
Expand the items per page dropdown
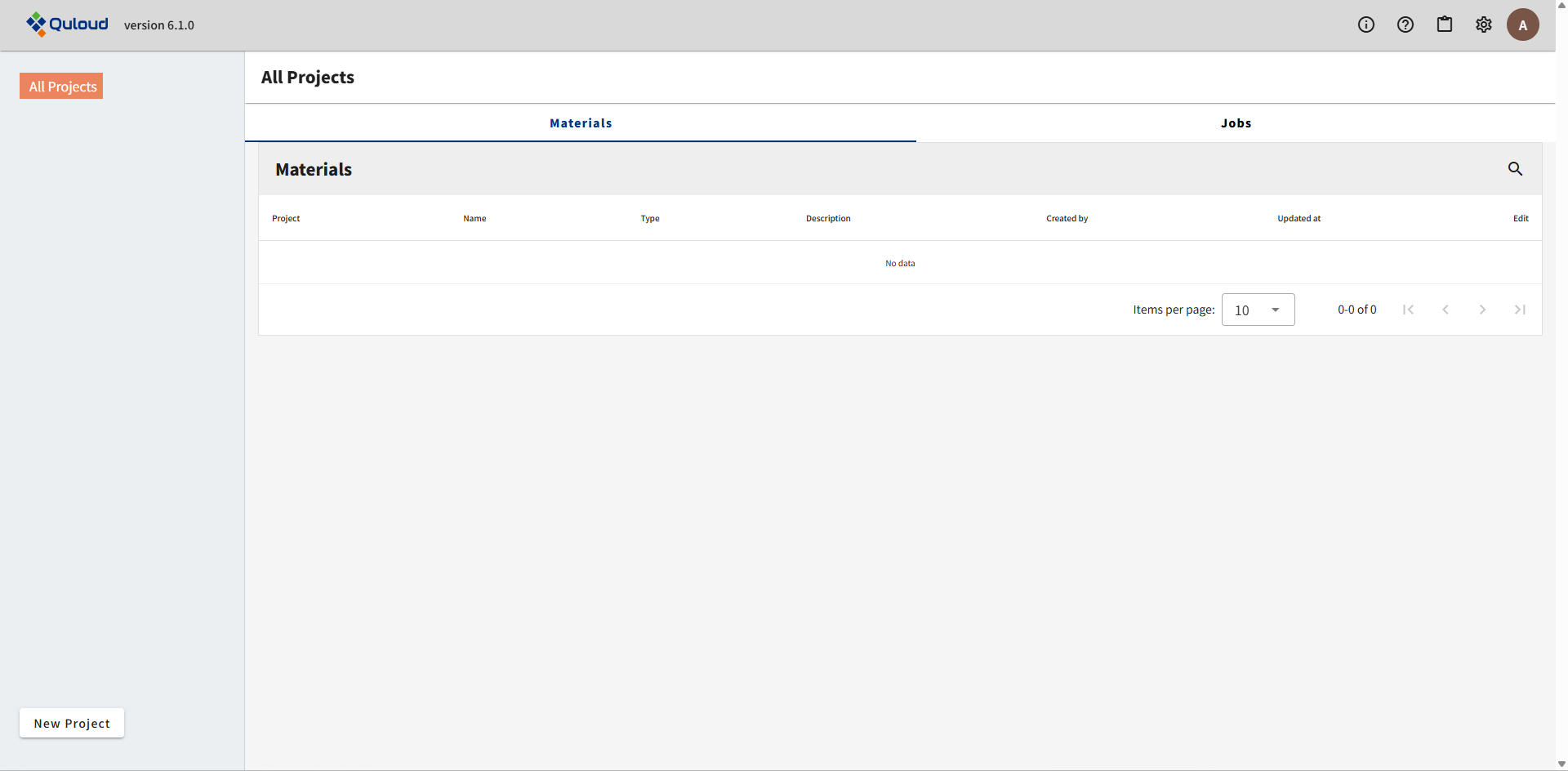(x=1258, y=310)
